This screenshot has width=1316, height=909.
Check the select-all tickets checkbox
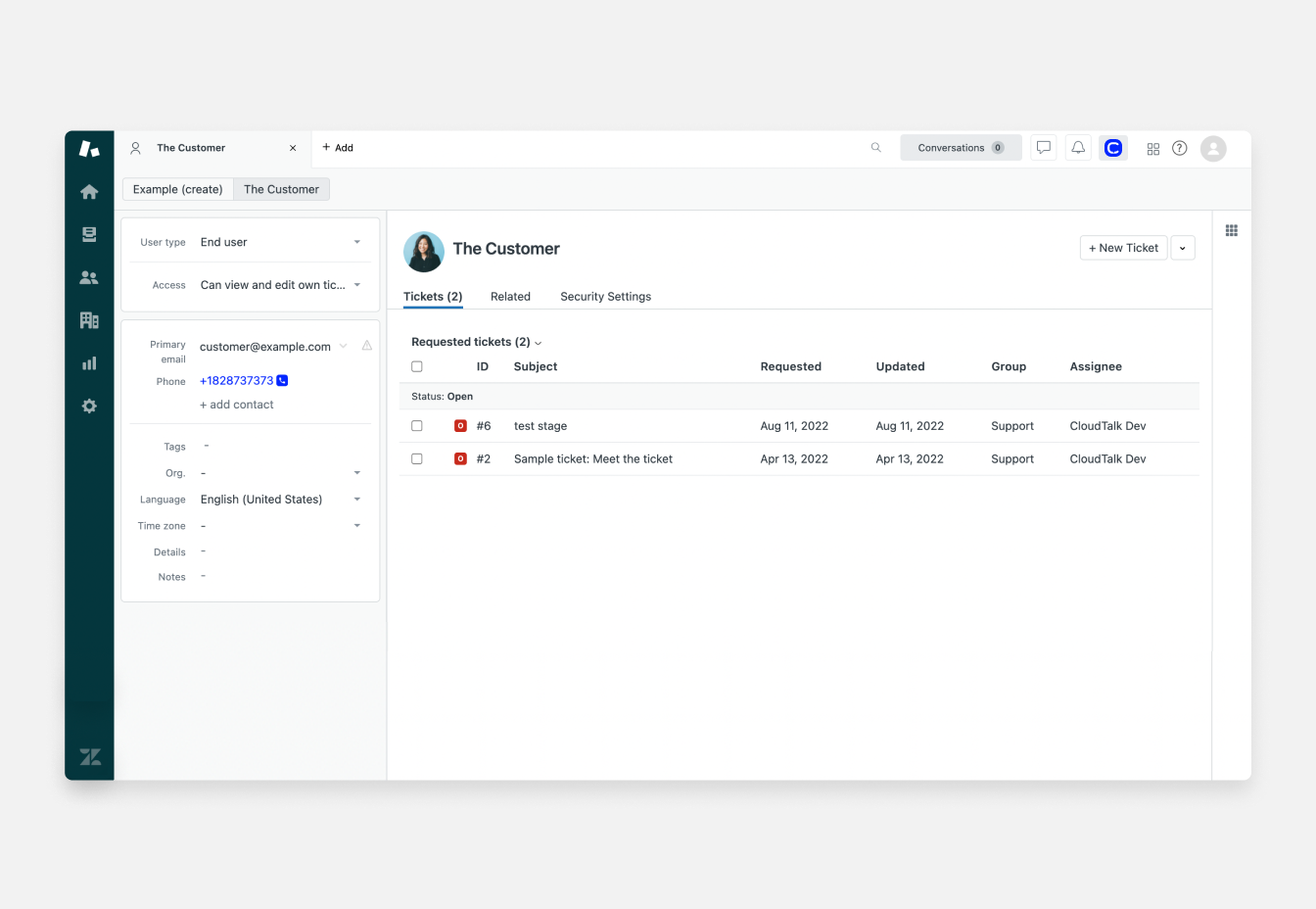click(416, 365)
